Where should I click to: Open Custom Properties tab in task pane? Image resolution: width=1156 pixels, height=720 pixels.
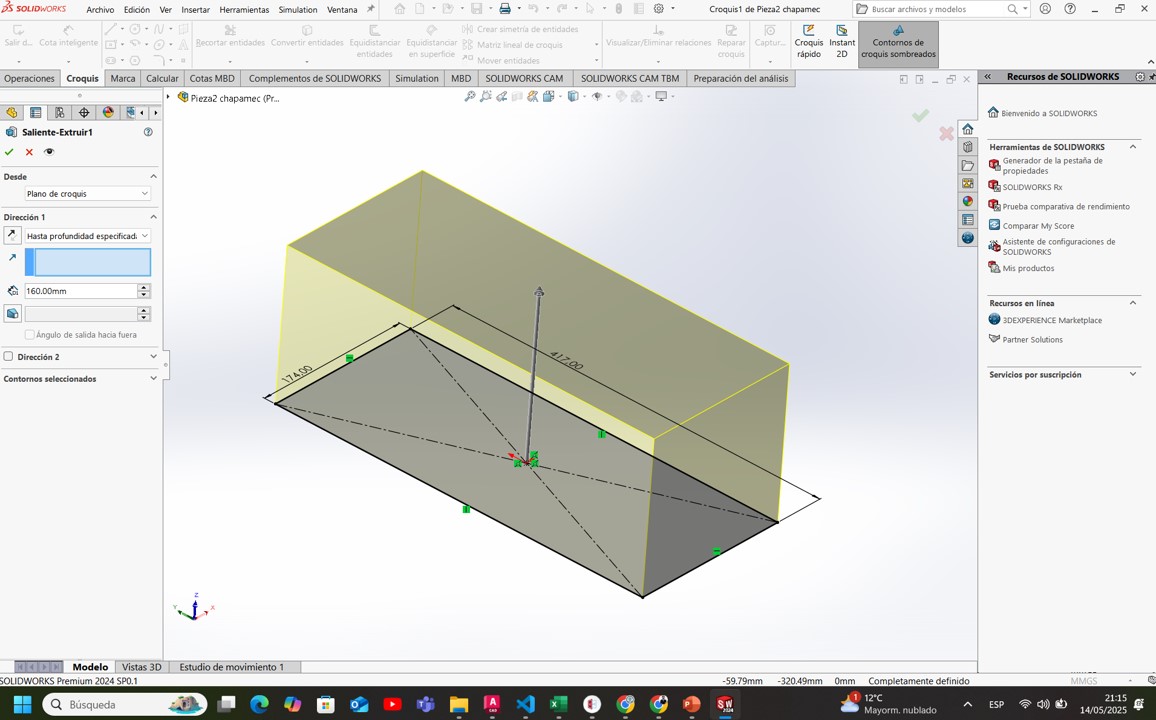[x=968, y=220]
